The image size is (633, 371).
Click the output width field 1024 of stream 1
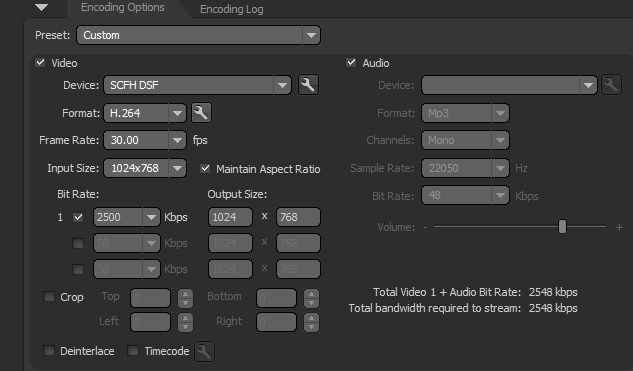click(x=230, y=217)
